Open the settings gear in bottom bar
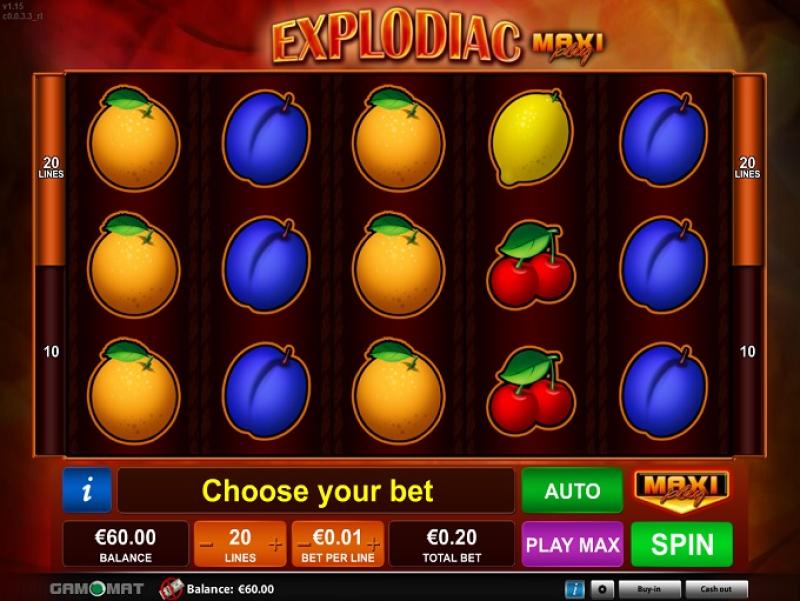 click(x=602, y=589)
